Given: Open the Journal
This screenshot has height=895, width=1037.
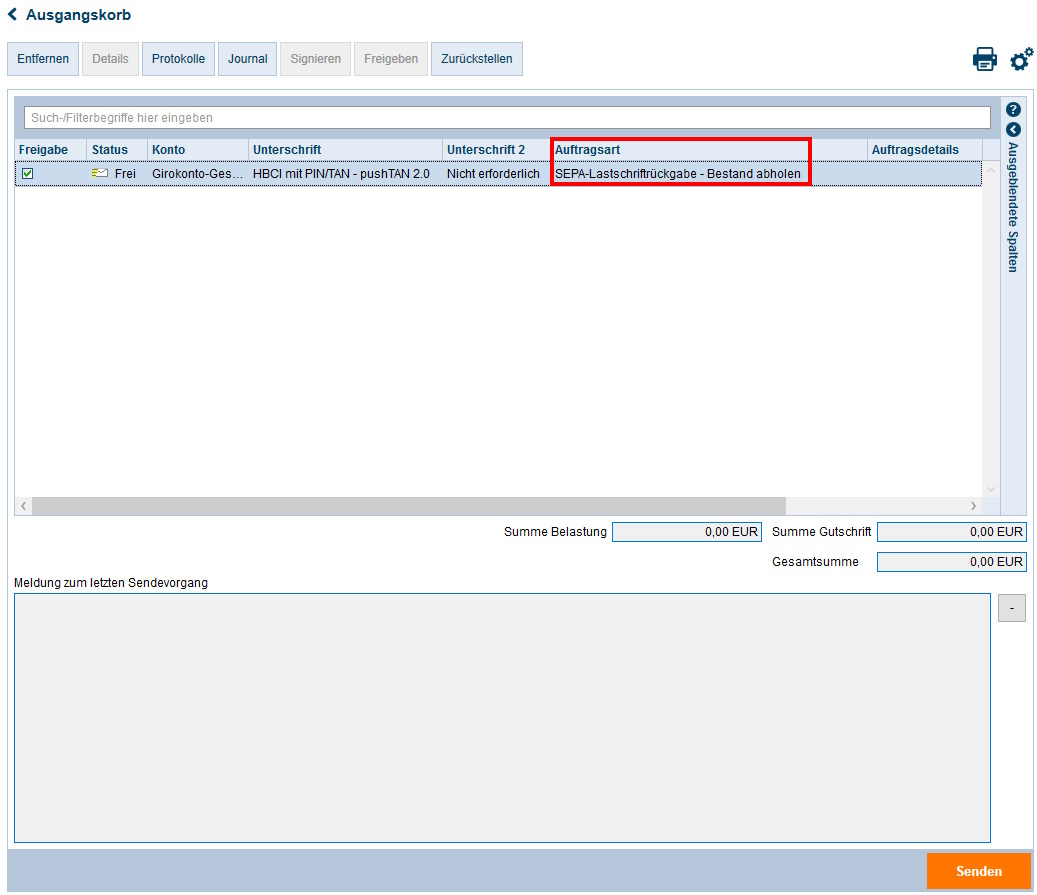Looking at the screenshot, I should tap(247, 59).
